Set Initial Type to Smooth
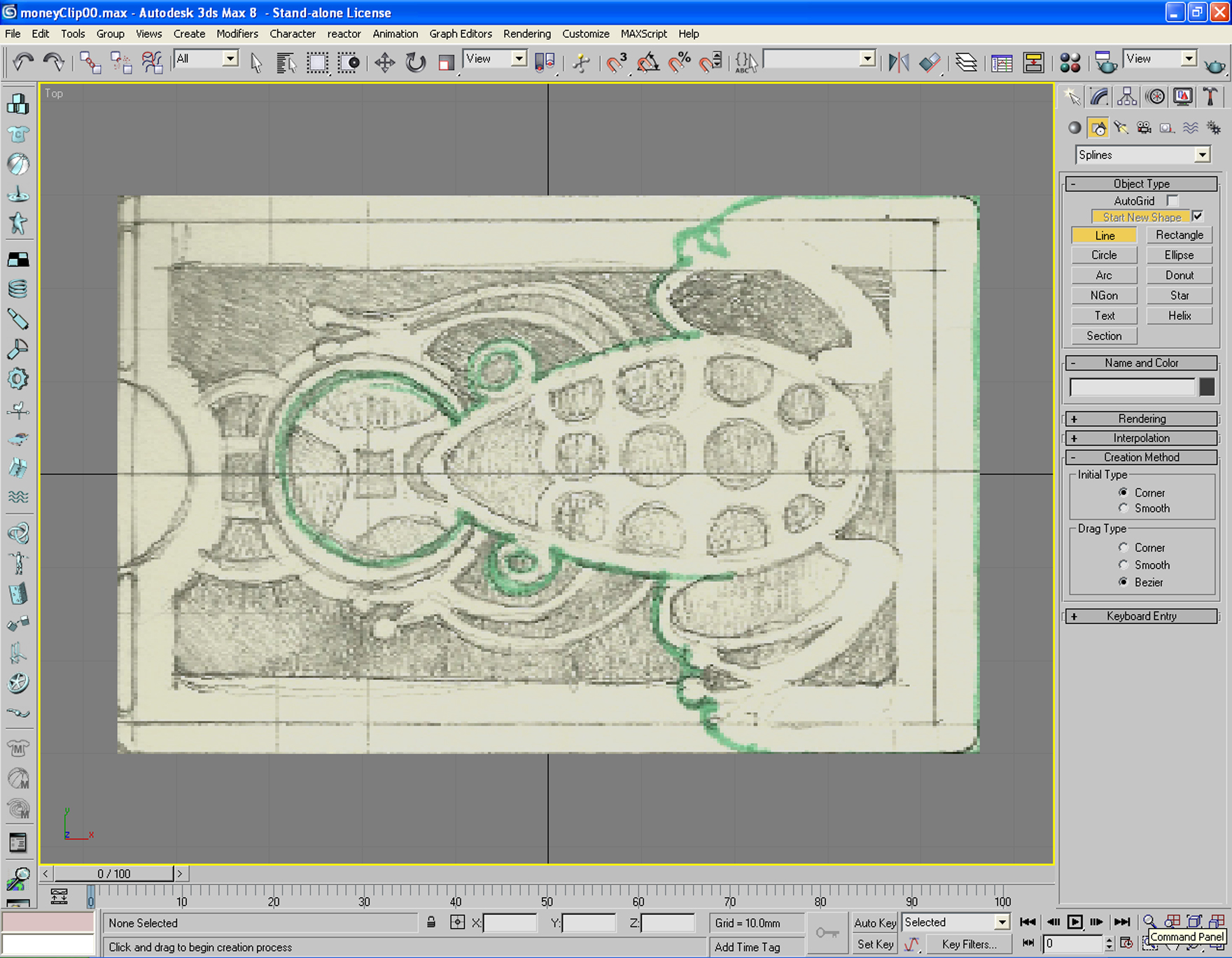Image resolution: width=1232 pixels, height=958 pixels. [x=1123, y=508]
